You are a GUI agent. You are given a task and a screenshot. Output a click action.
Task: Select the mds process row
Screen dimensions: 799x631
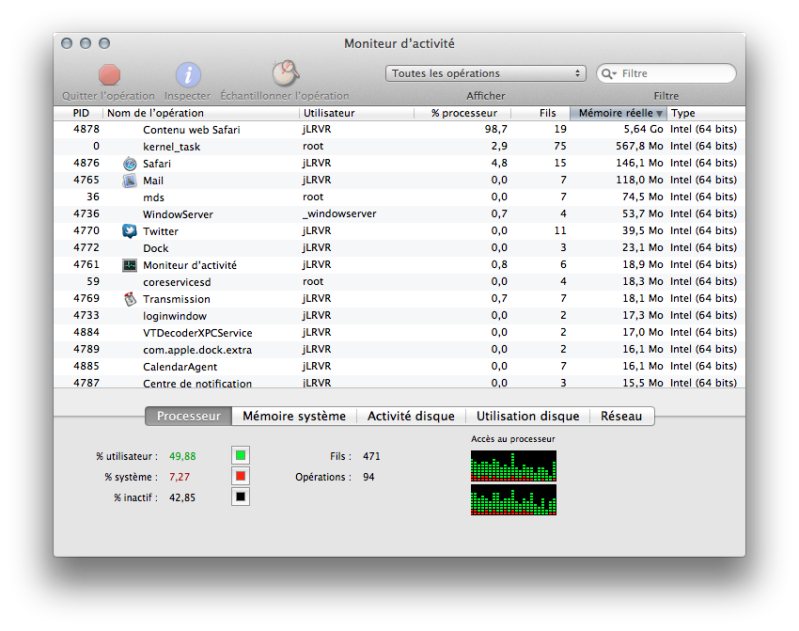400,197
